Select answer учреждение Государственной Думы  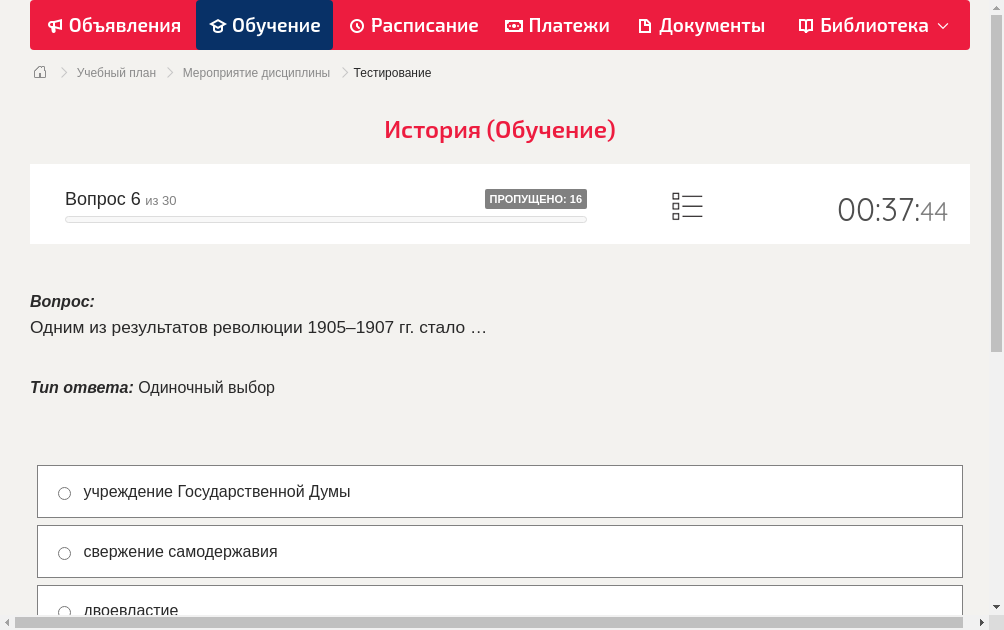[x=65, y=493]
